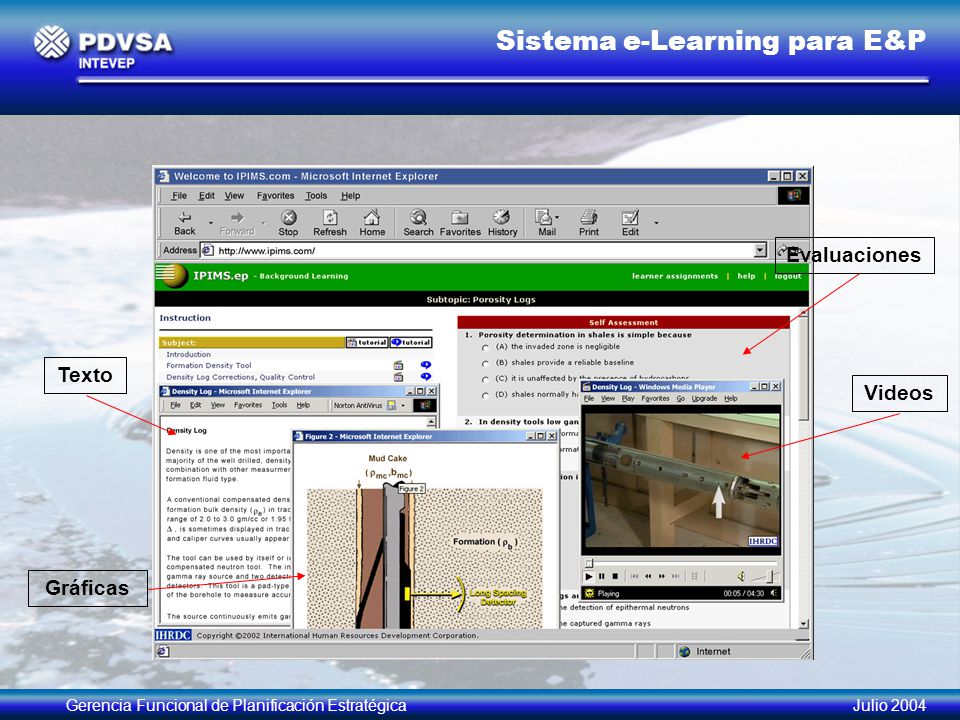Click the logout link
The image size is (960, 720).
787,276
